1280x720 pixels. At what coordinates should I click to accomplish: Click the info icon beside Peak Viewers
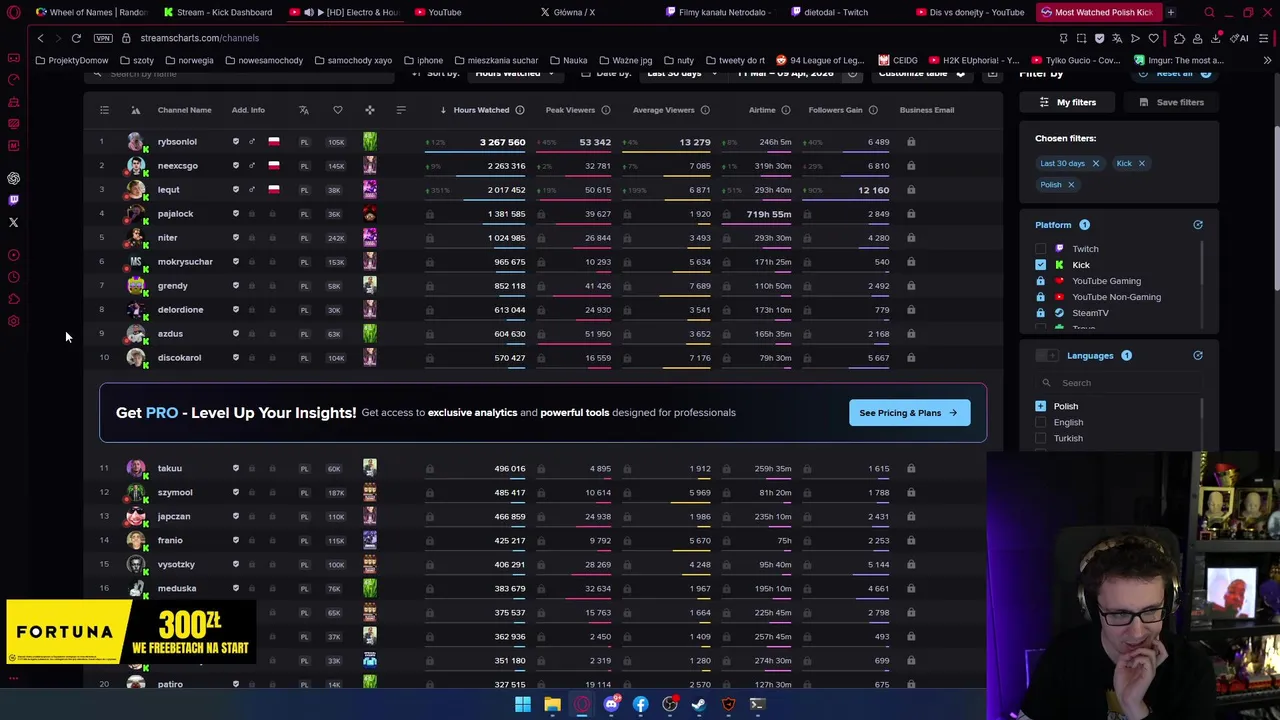point(606,110)
